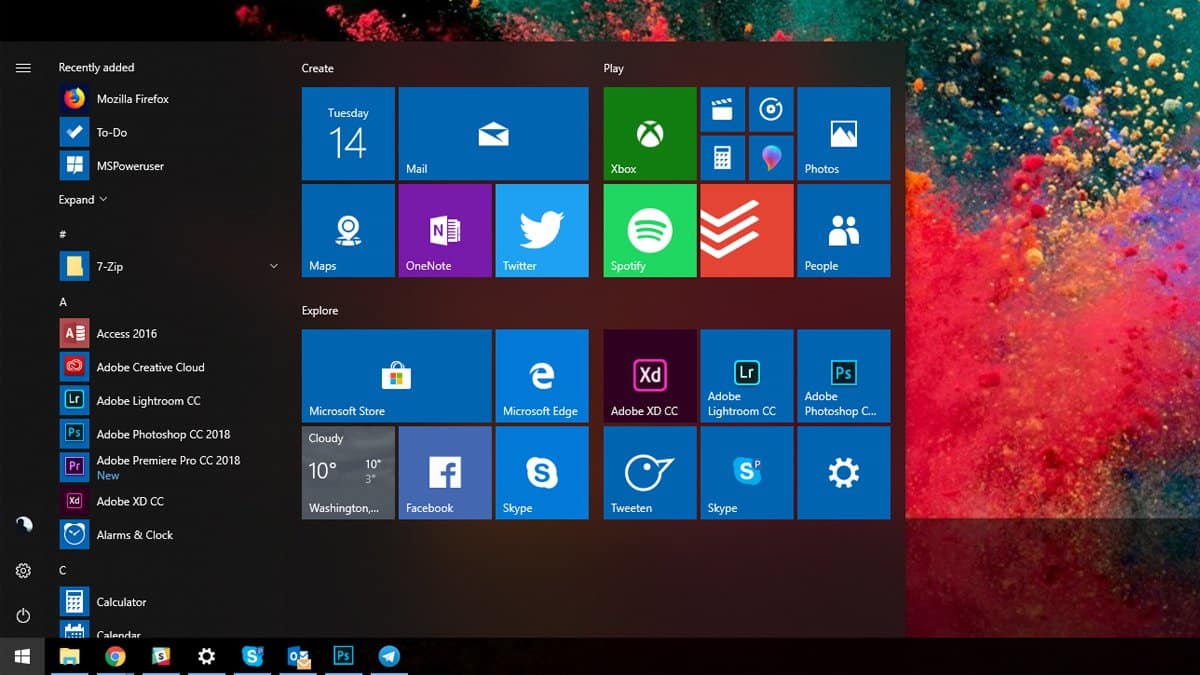Screen dimensions: 1200x675
Task: Open the Microsoft Edge tile
Action: pos(541,375)
